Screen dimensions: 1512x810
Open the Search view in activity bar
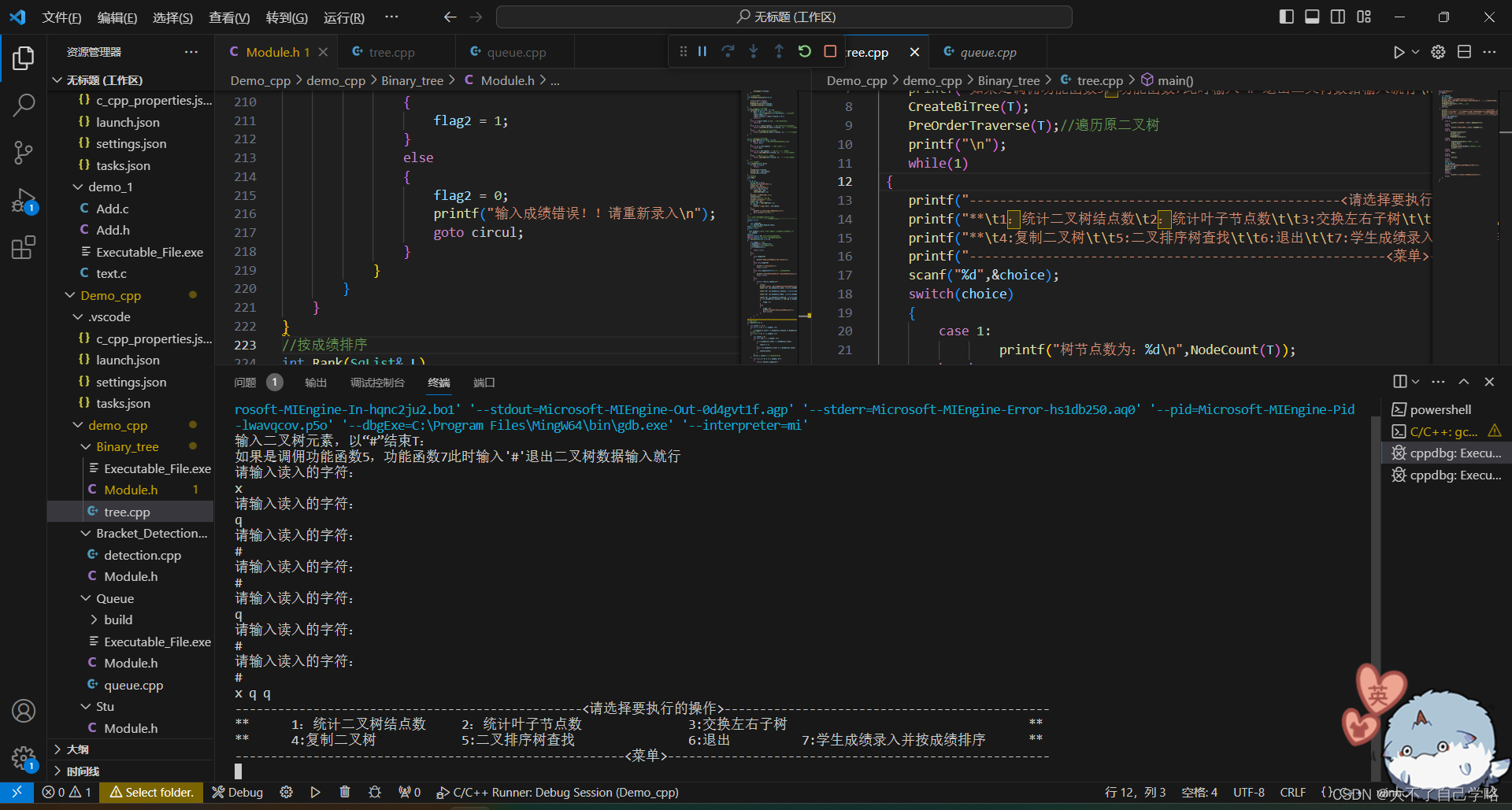(x=24, y=105)
